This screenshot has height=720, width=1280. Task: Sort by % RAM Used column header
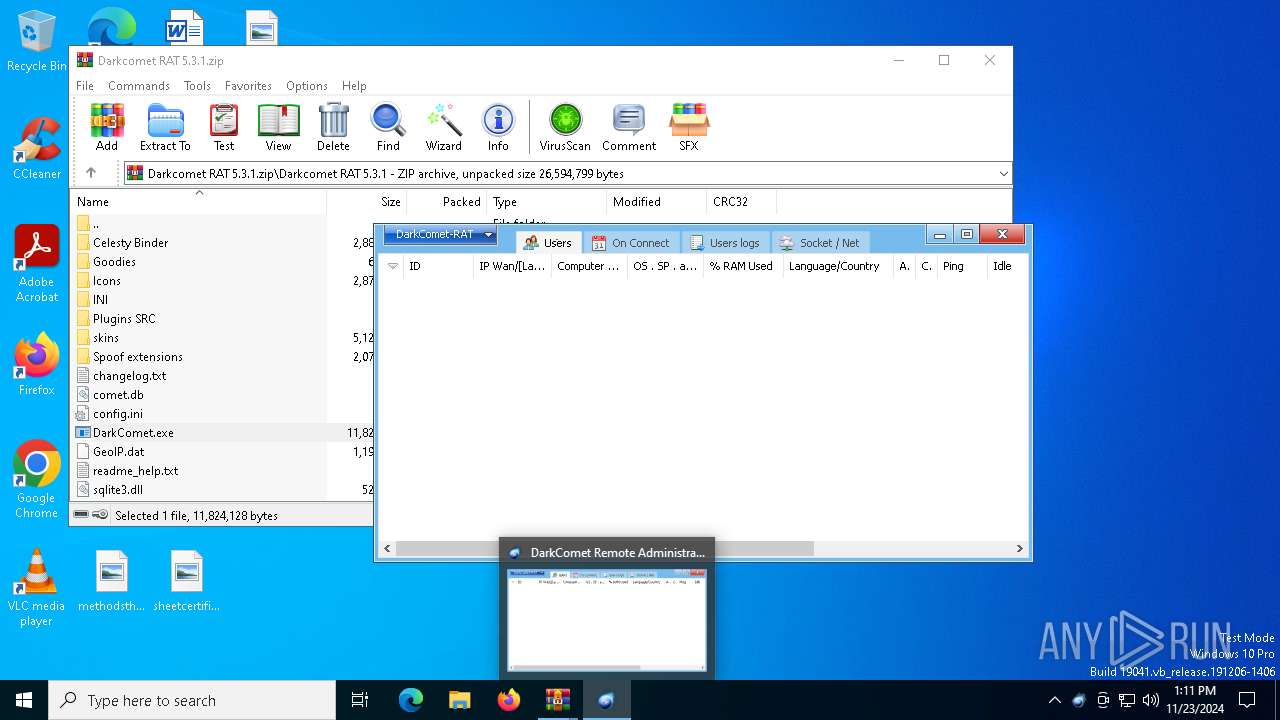click(x=741, y=266)
